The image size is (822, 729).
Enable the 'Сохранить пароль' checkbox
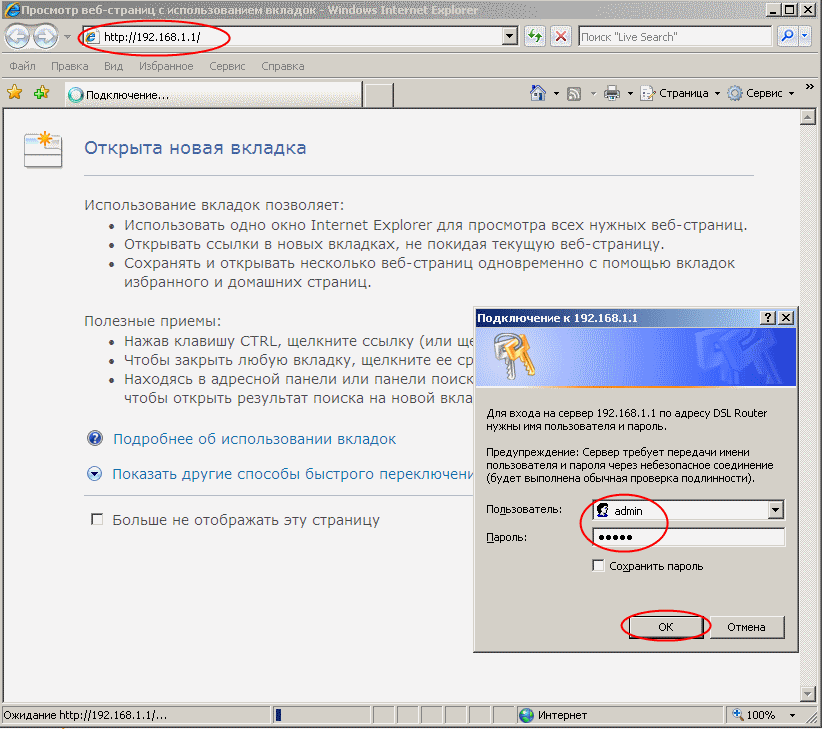[x=598, y=566]
